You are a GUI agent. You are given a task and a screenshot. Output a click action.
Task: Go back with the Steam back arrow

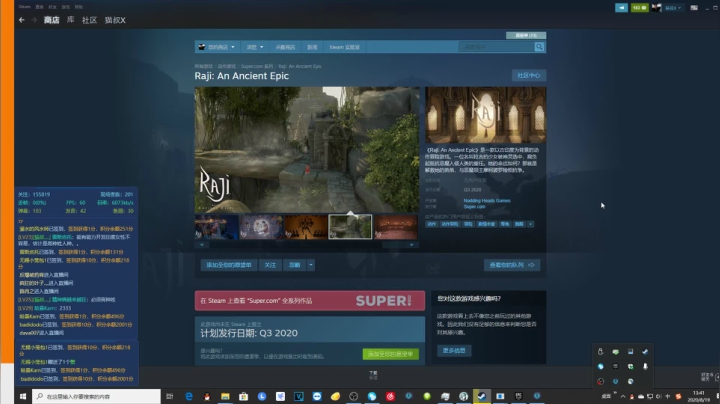click(22, 20)
